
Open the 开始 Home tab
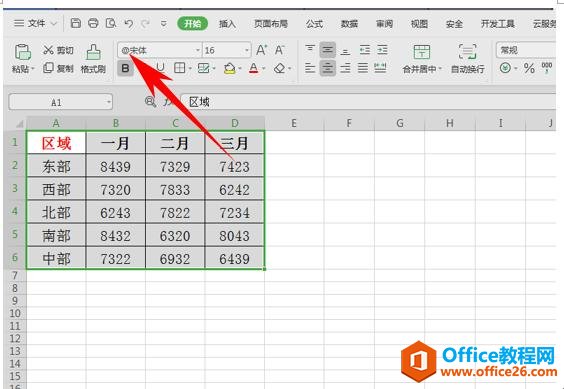[x=192, y=24]
